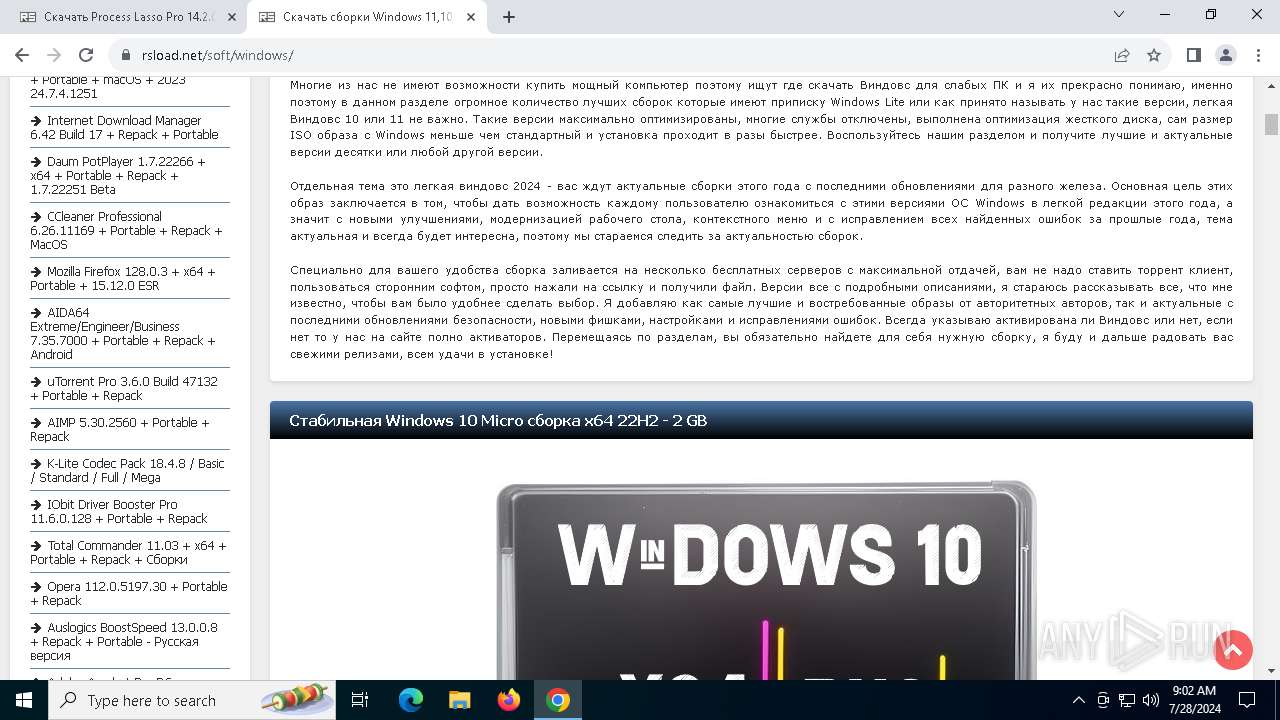Switch to the Process Lasso Pro tab
Screen dimensions: 1280x720
coord(128,17)
